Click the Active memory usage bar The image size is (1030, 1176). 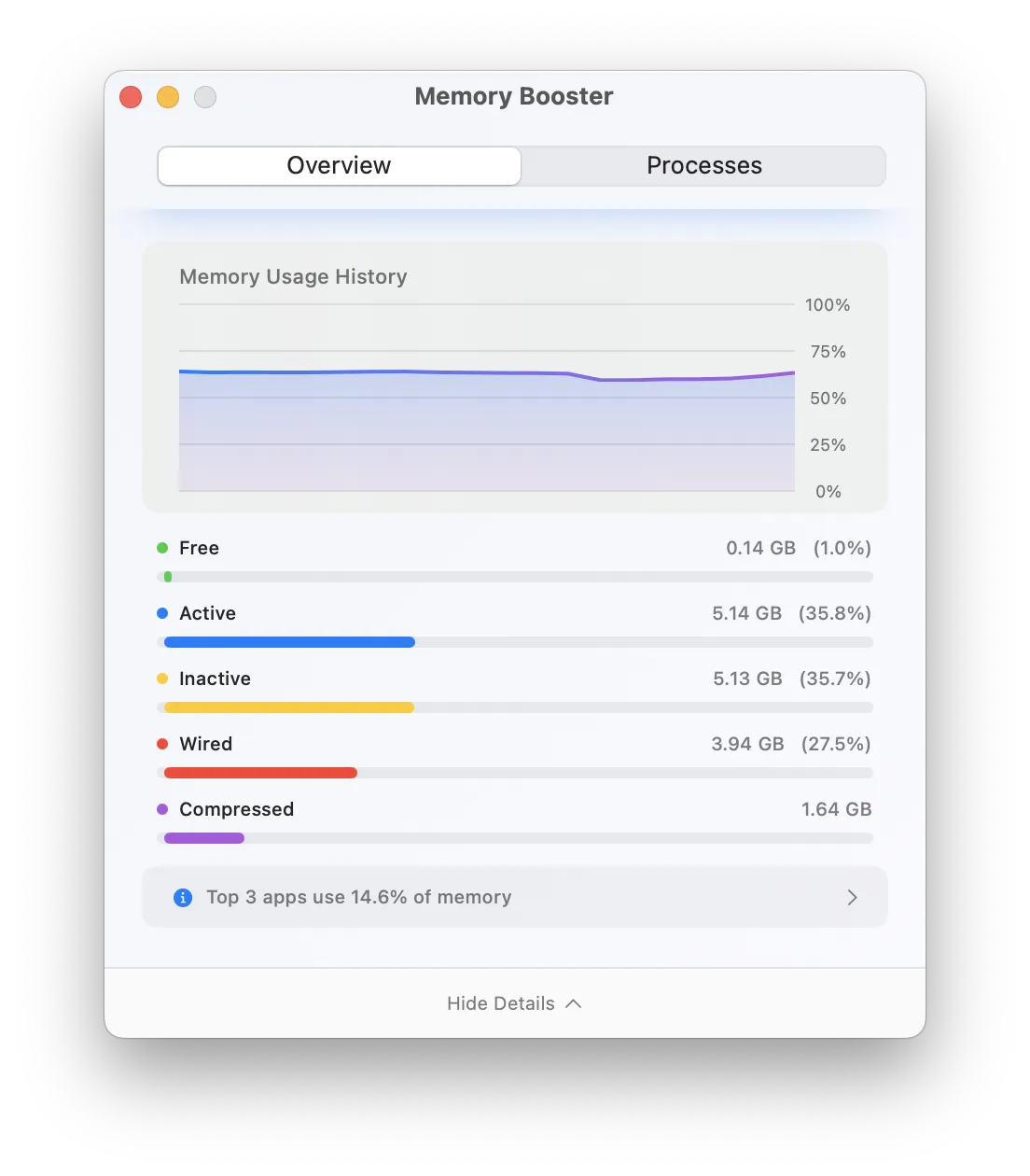(x=289, y=642)
